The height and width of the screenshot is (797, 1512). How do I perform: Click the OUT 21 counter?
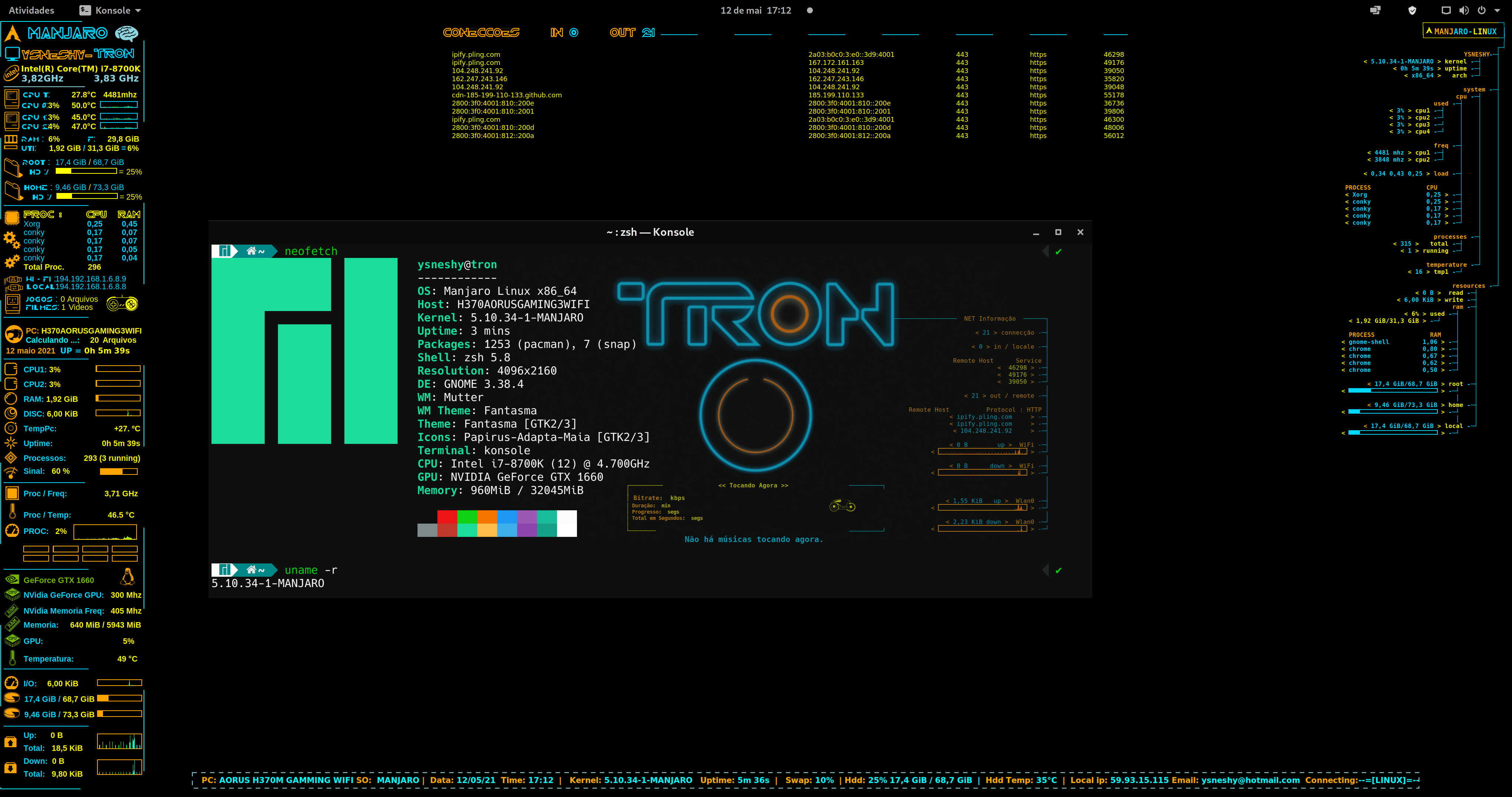click(632, 32)
